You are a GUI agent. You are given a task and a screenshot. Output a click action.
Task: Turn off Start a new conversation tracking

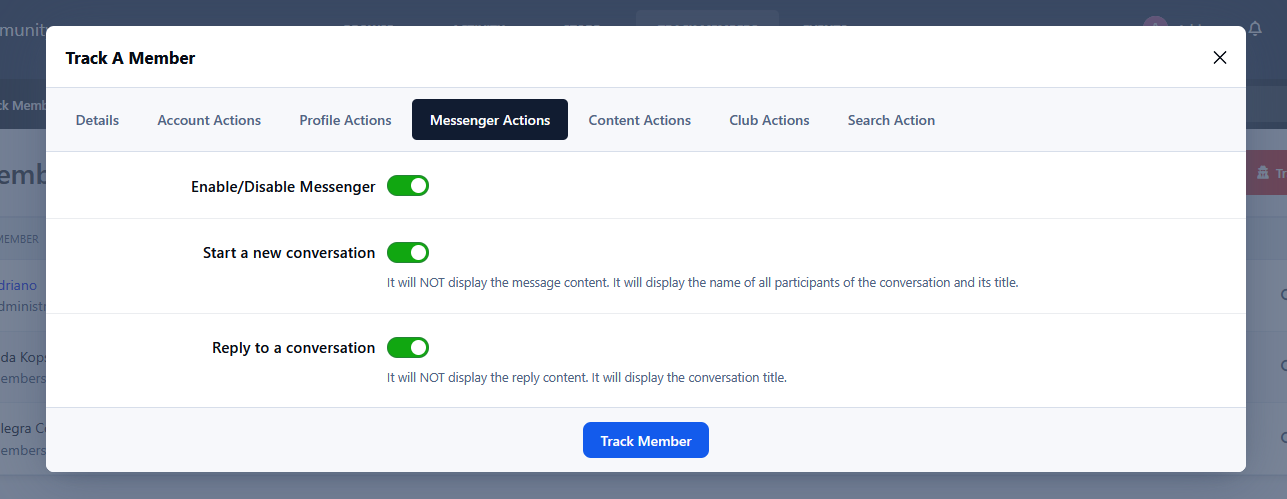point(408,253)
